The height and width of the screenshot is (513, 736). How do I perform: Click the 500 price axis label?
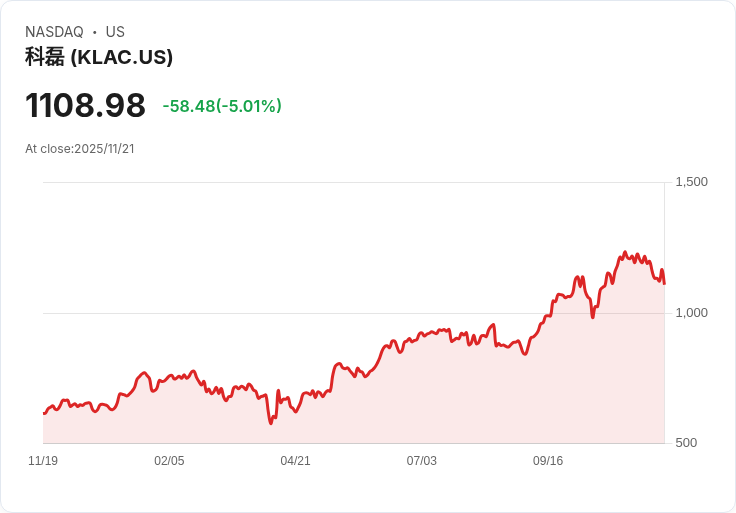[x=686, y=443]
